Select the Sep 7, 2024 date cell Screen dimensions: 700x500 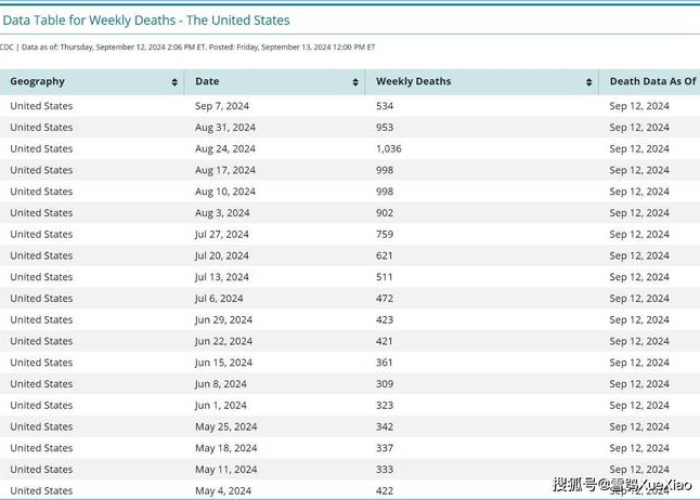point(222,106)
